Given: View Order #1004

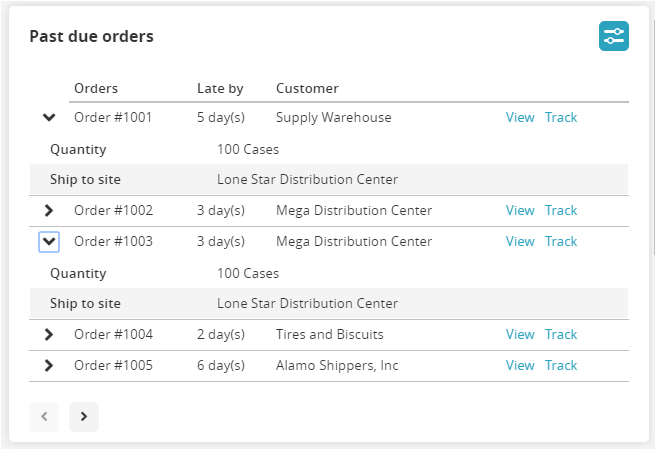Looking at the screenshot, I should click(x=520, y=334).
